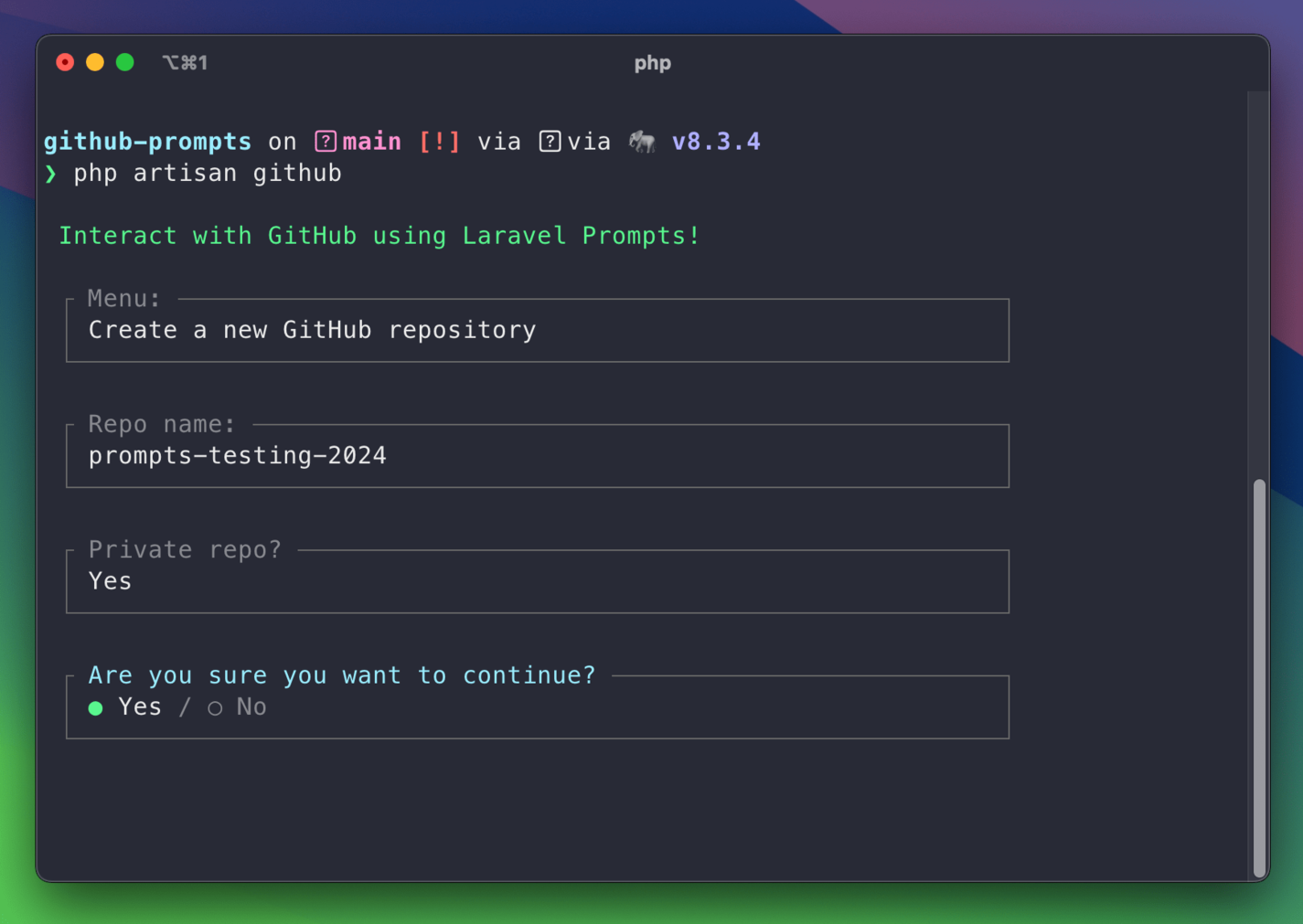This screenshot has height=924, width=1303.
Task: Click the 'Yes' answer under Private repo?
Action: tap(110, 581)
